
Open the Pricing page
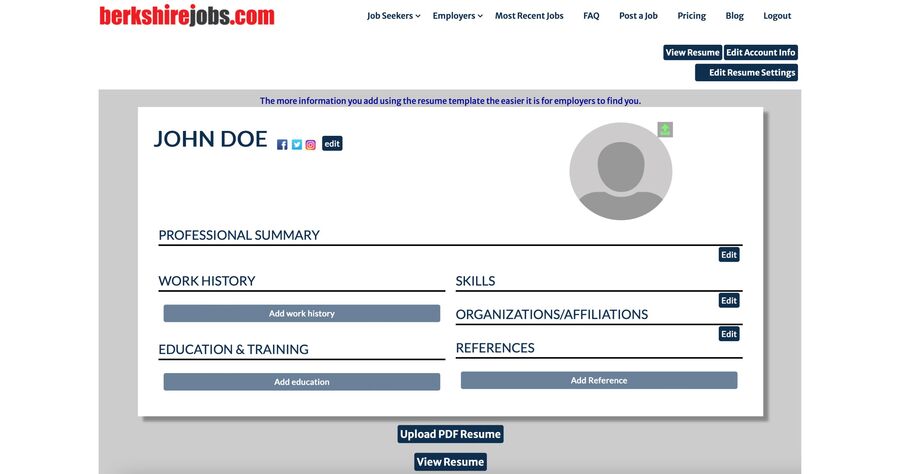coord(691,16)
